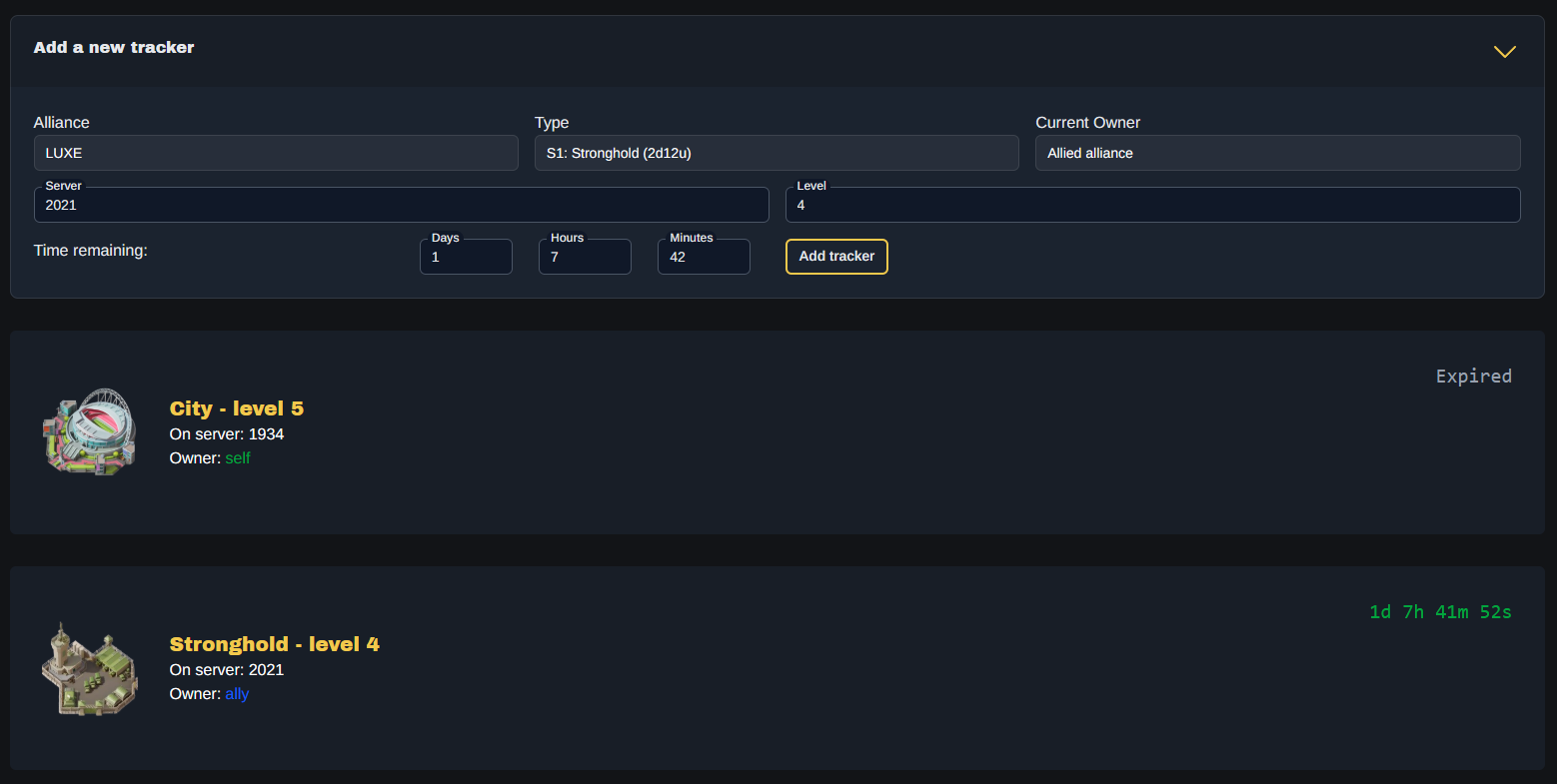Click the City stadium icon
This screenshot has width=1557, height=784.
(90, 431)
